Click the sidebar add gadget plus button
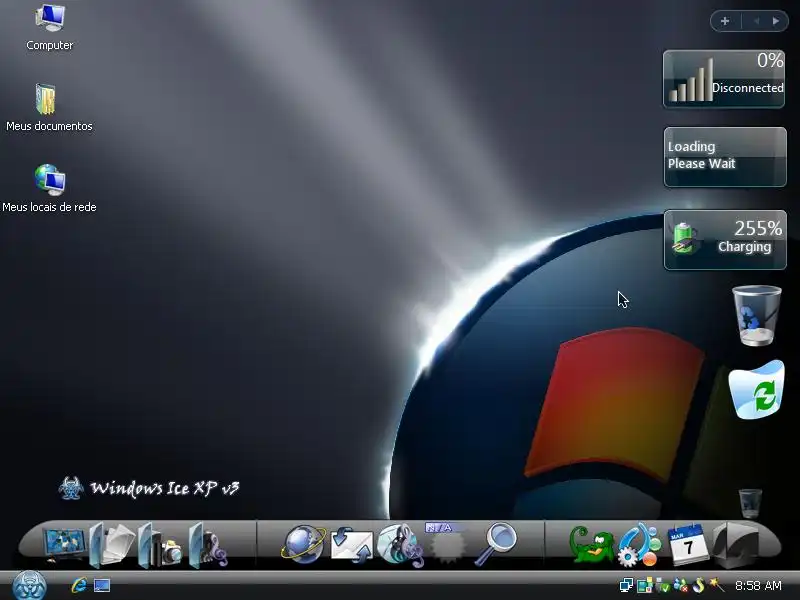Image resolution: width=800 pixels, height=600 pixels. 725,21
